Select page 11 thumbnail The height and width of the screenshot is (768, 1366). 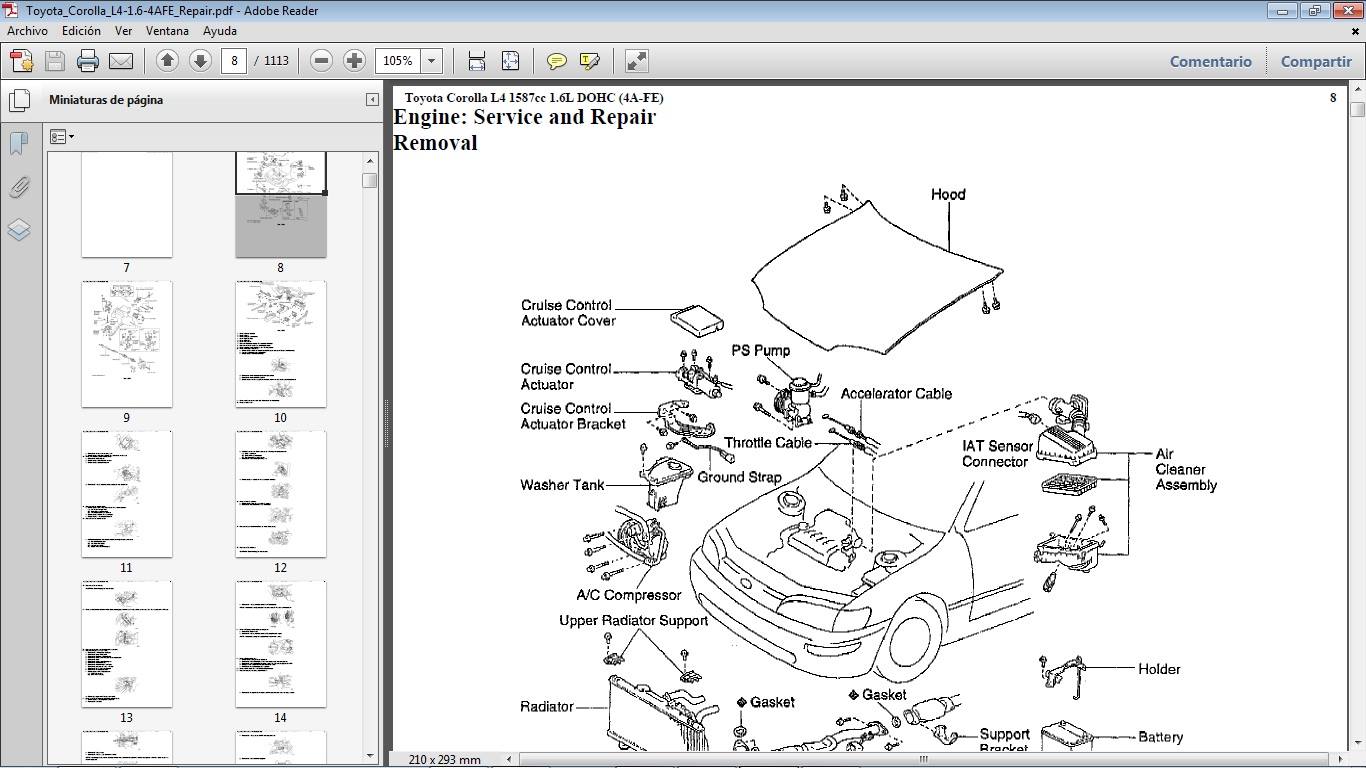pyautogui.click(x=127, y=494)
